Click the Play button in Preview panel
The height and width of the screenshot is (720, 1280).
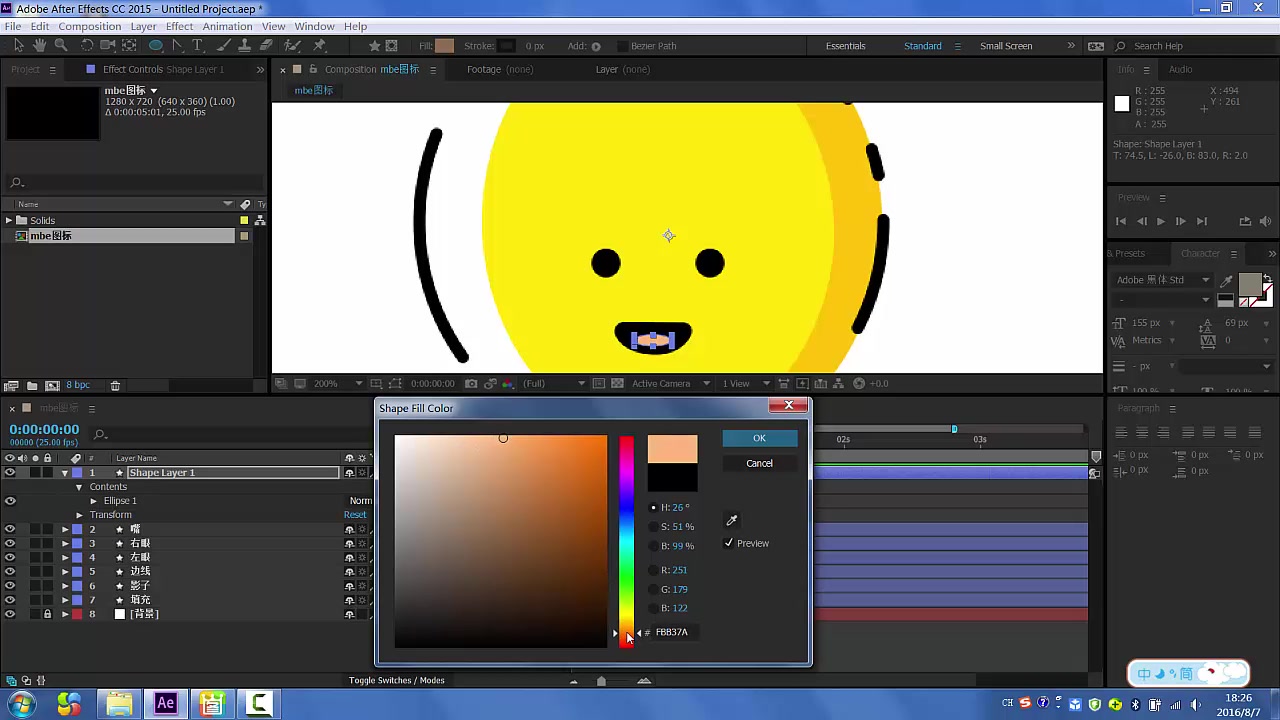[x=1160, y=221]
